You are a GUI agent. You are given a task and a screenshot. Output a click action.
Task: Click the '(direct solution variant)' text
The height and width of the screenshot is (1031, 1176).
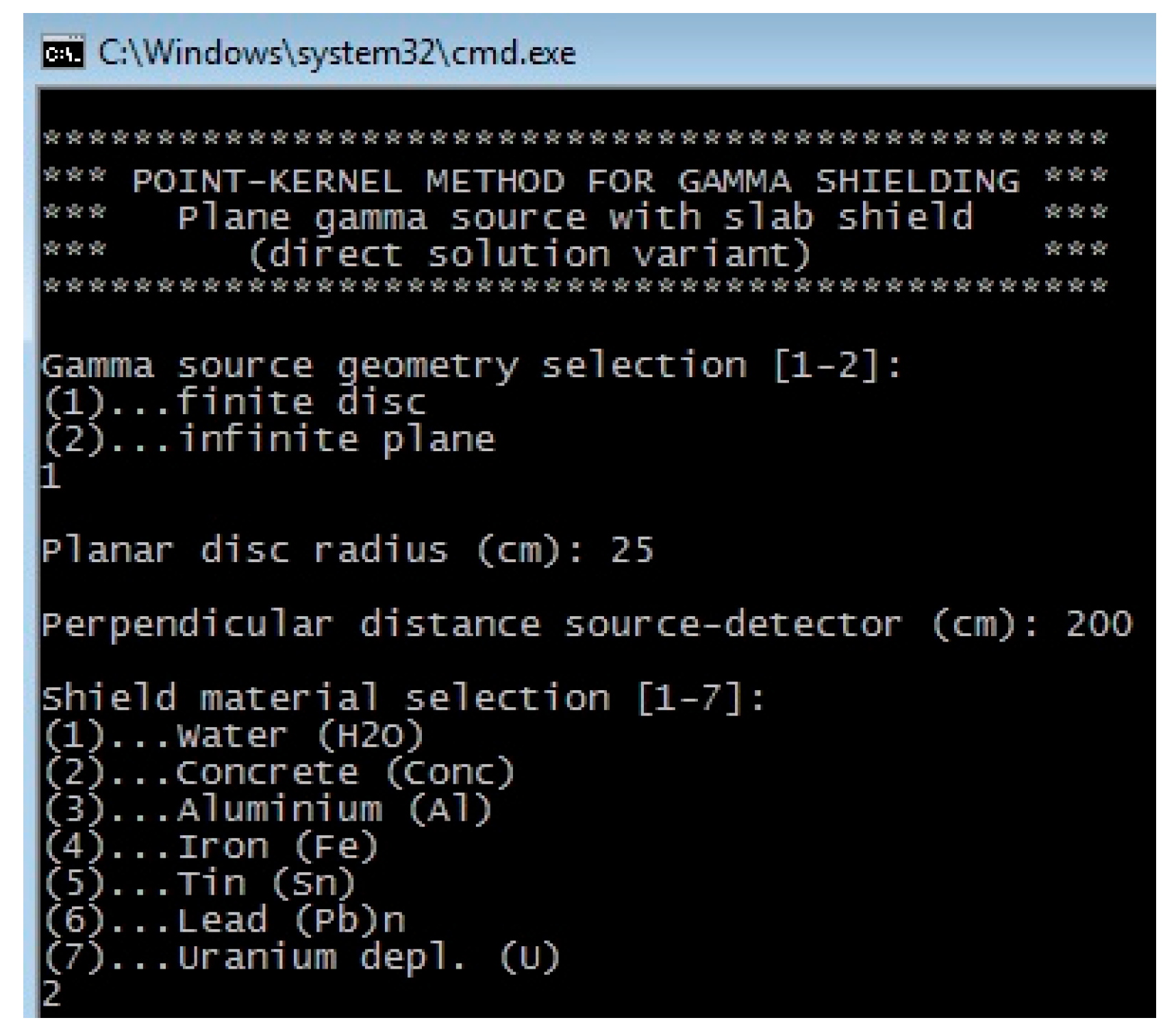pos(530,255)
